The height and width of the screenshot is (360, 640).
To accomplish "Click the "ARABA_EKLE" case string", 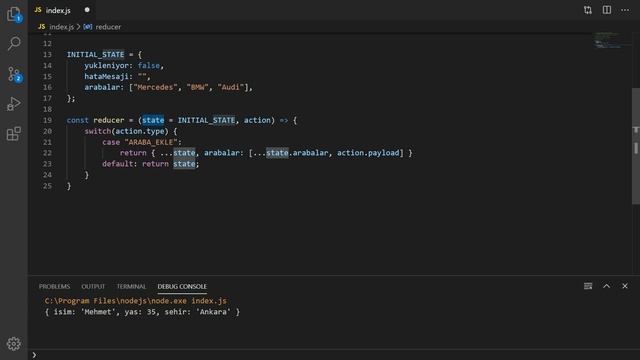I will [151, 142].
